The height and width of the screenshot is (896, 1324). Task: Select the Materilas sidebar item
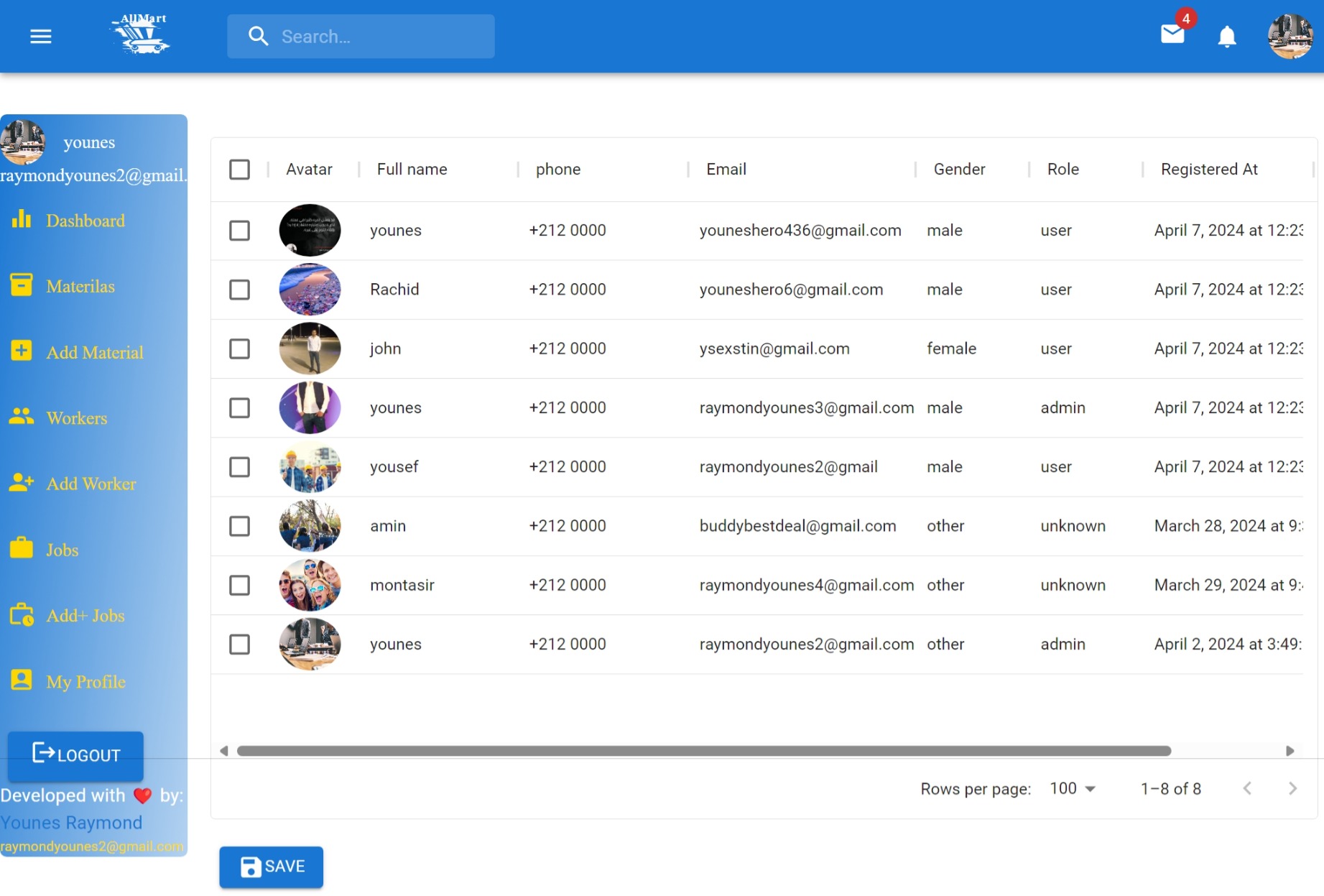coord(80,286)
